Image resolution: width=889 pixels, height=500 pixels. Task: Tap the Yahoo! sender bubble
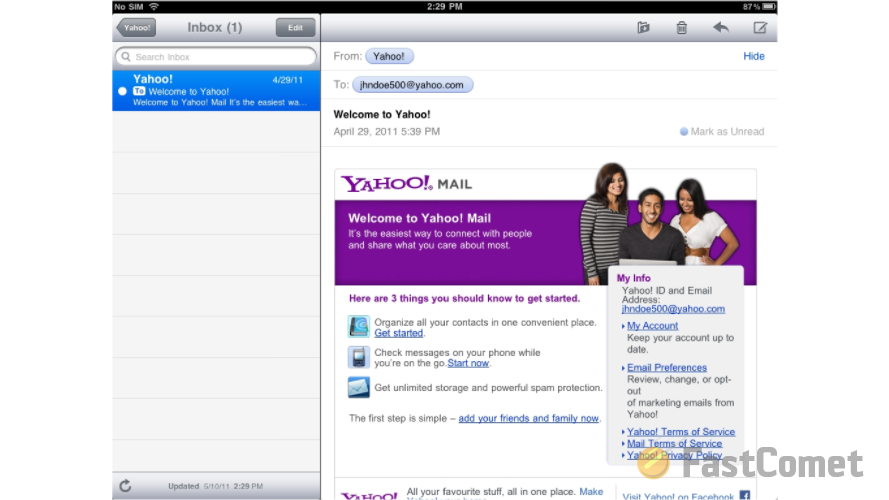click(x=389, y=56)
